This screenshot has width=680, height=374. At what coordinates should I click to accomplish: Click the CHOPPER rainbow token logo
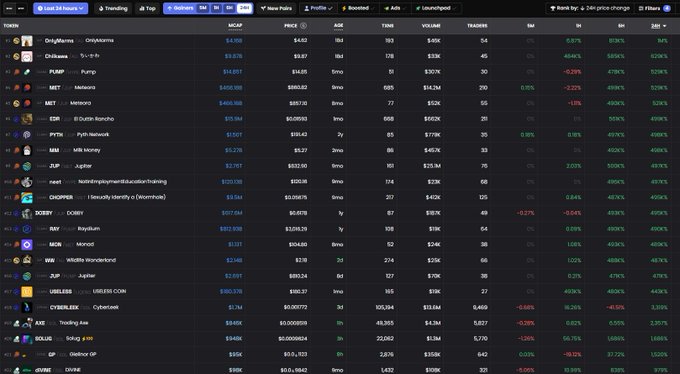point(27,197)
